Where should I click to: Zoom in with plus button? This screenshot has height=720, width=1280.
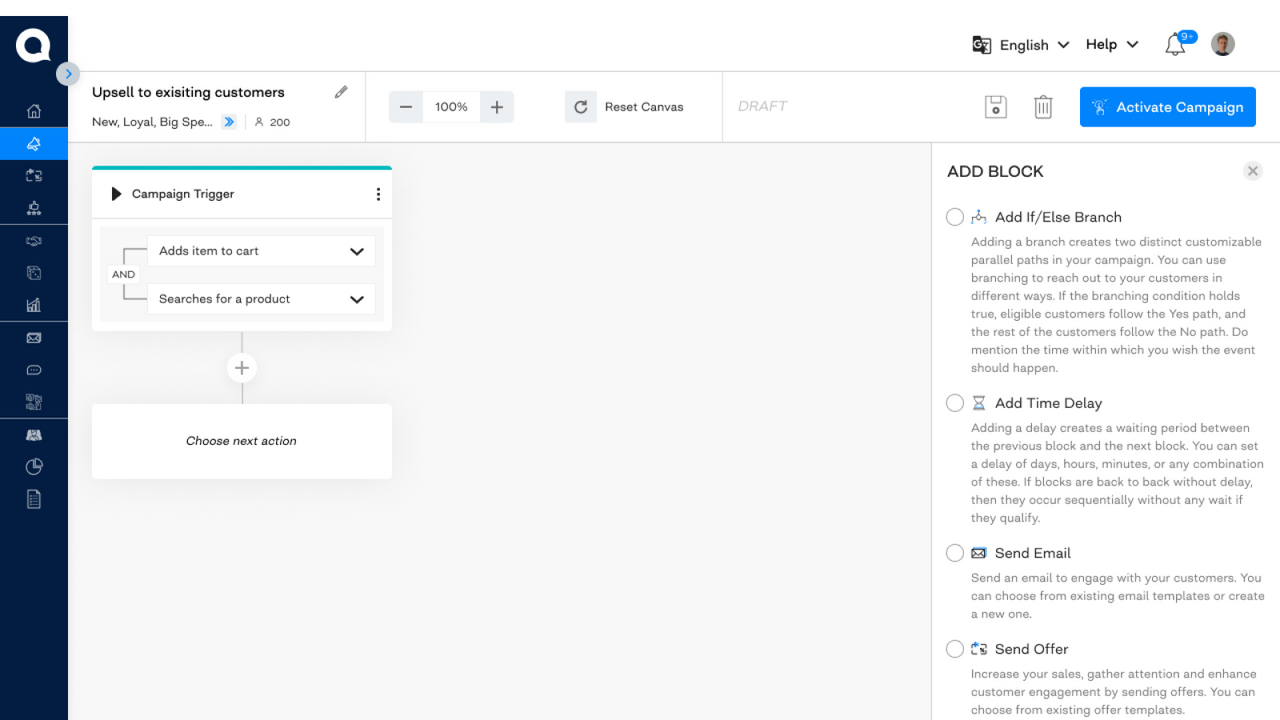point(497,107)
